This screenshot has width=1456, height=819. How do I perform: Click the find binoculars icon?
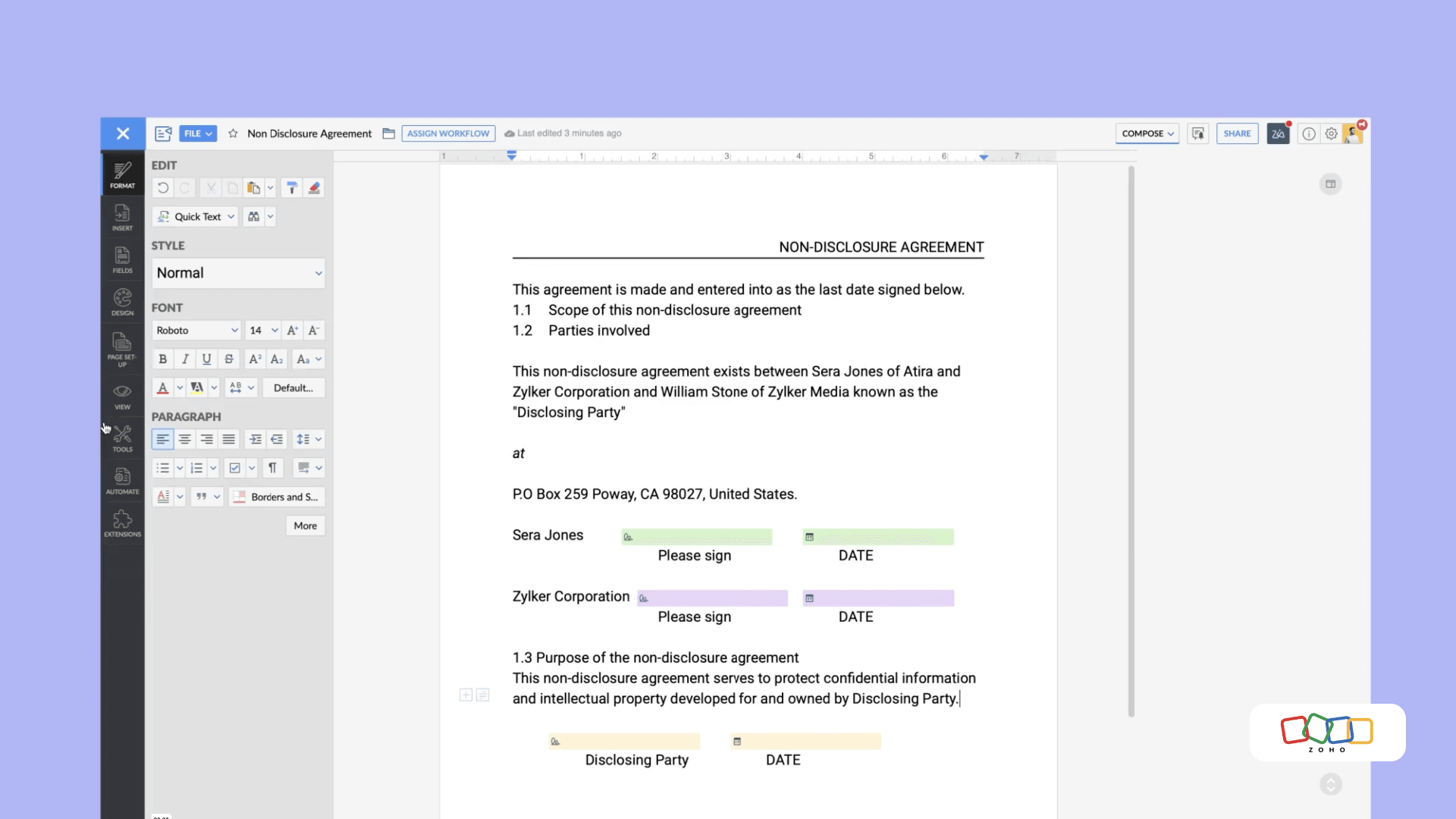click(x=253, y=217)
